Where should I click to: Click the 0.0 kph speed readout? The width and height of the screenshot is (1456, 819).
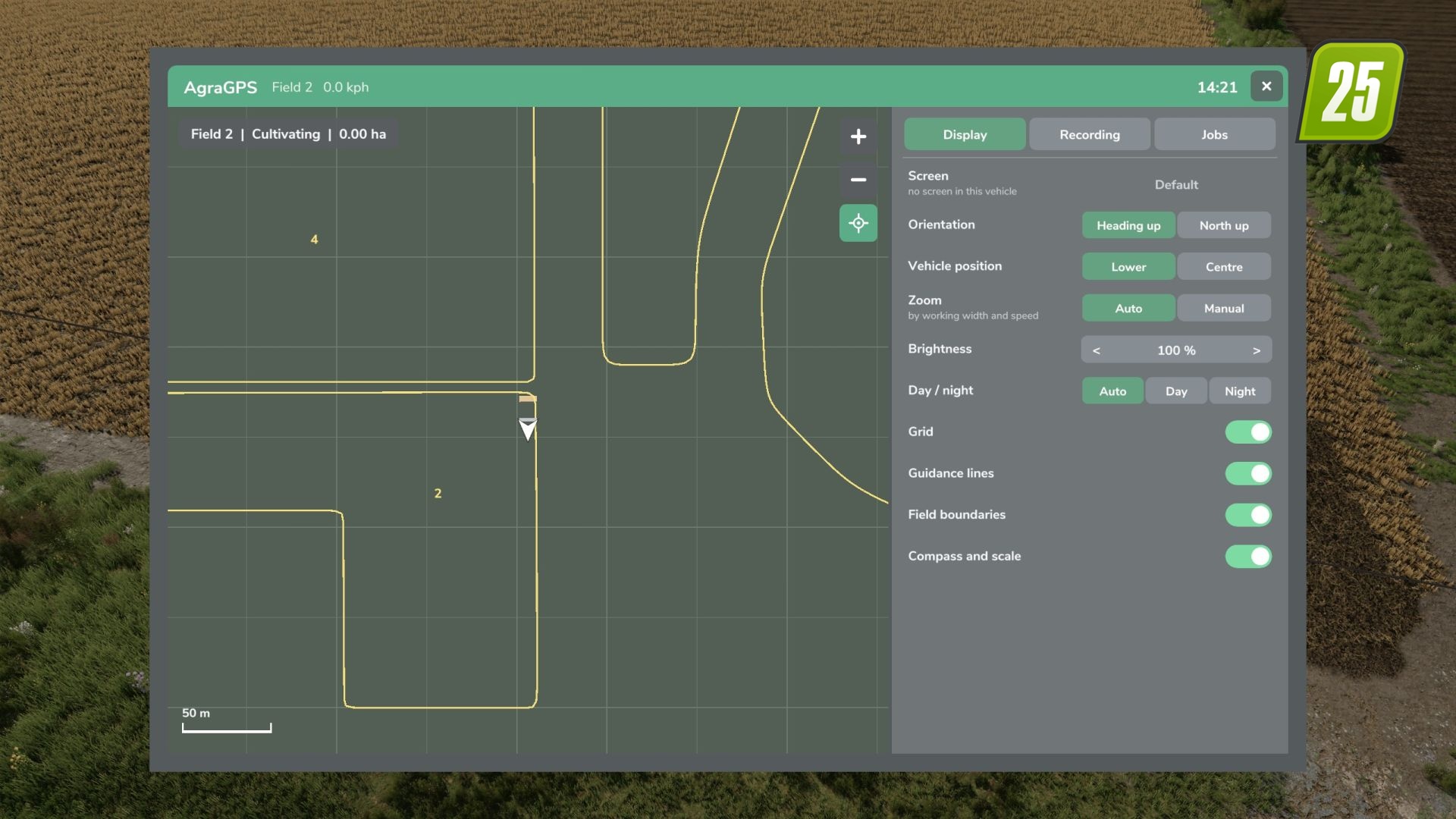pos(346,87)
